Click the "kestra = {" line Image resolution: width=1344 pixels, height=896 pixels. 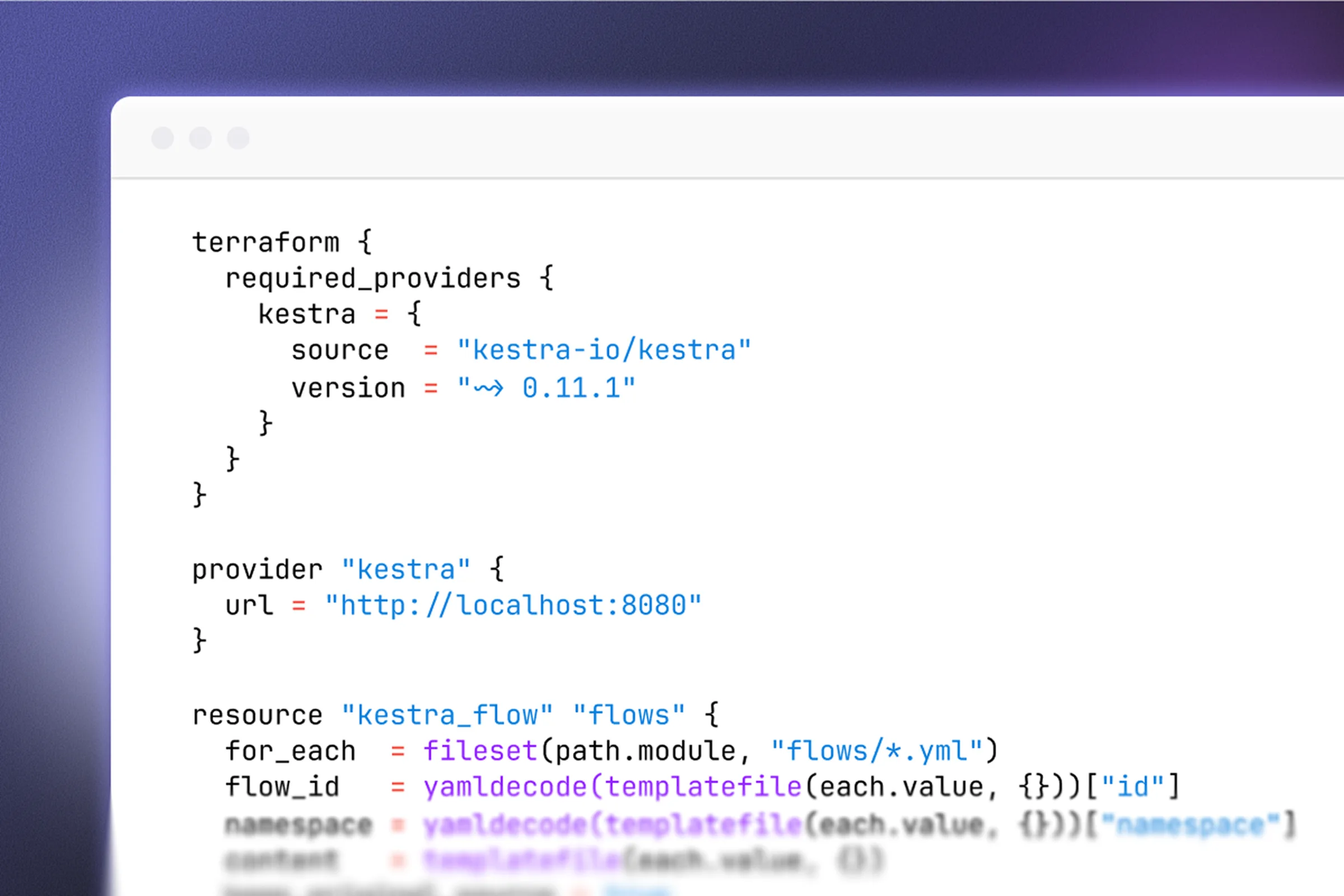tap(340, 314)
